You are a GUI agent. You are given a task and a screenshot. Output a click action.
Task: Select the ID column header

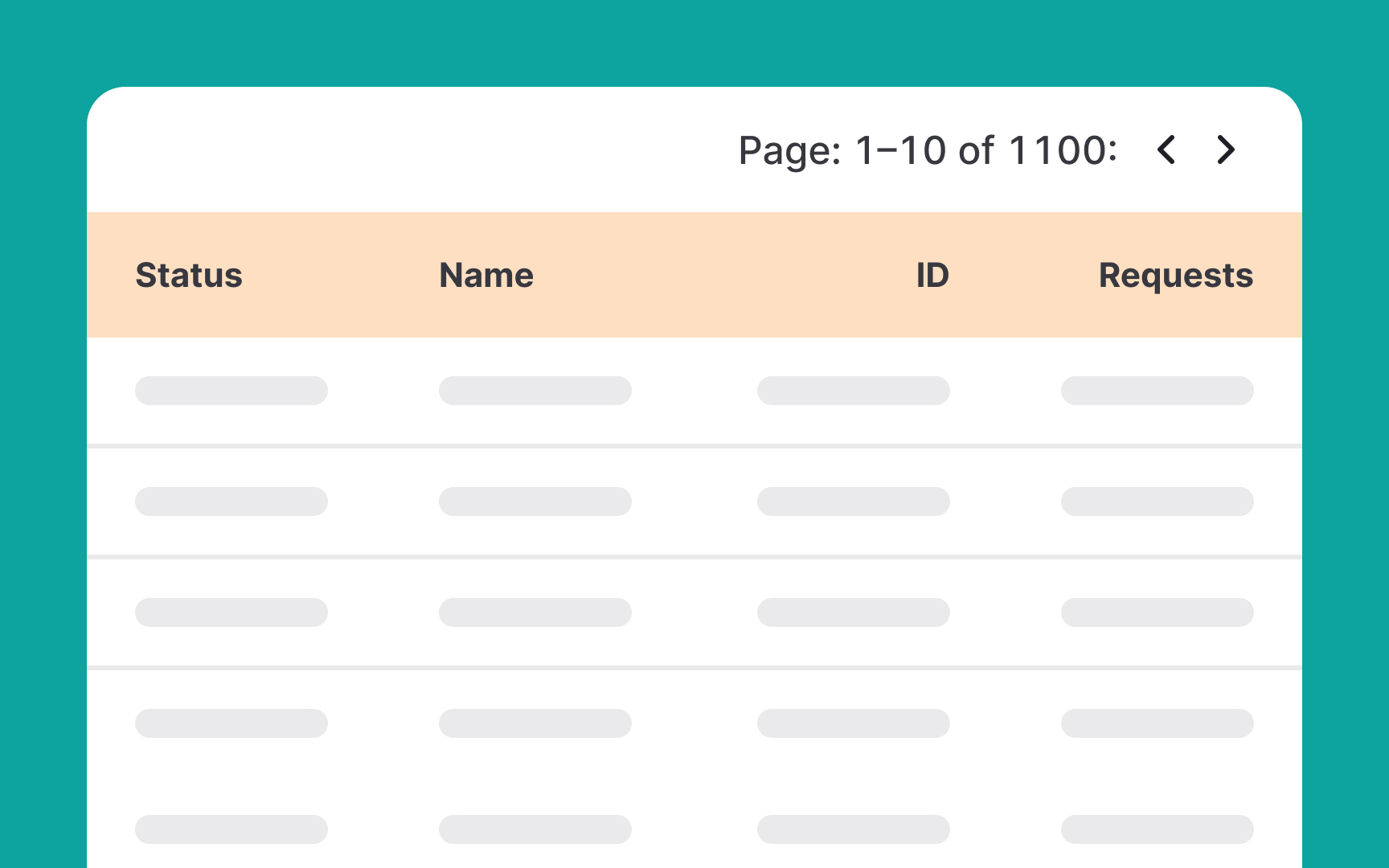(x=931, y=275)
